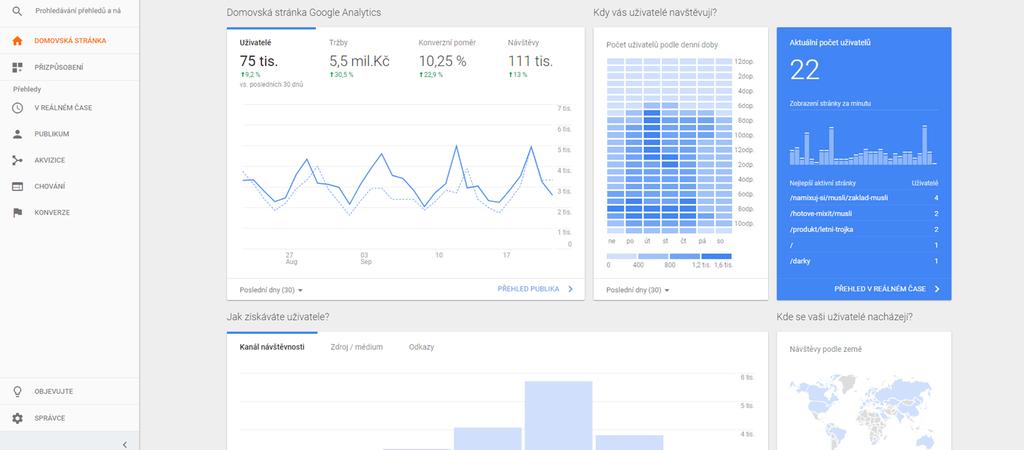Viewport: 1024px width, 450px height.
Task: Open Poslední dny (30) dropdown under users chart
Action: [x=271, y=290]
